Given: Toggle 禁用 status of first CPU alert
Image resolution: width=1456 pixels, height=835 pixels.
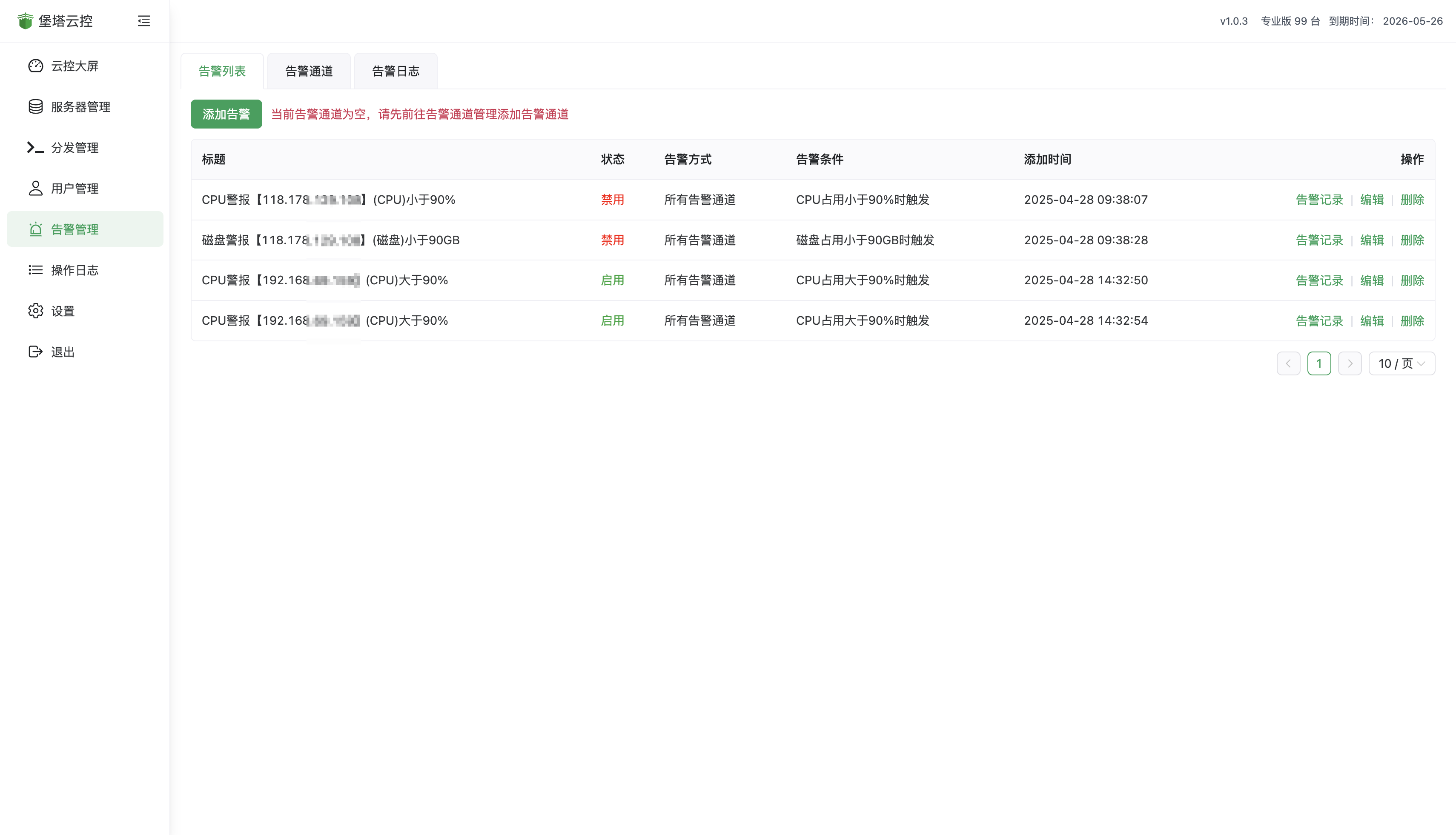Looking at the screenshot, I should (x=612, y=200).
